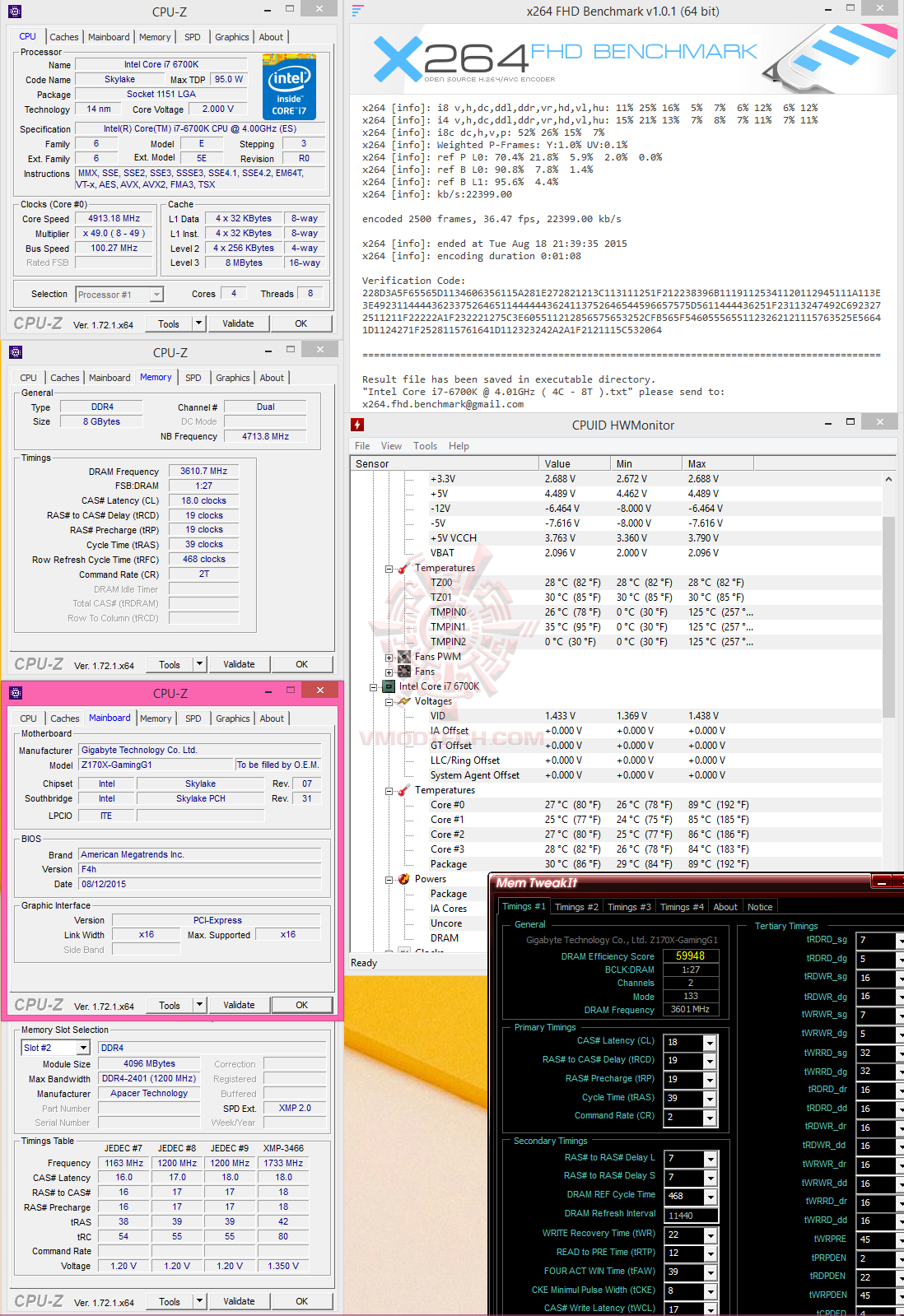Click Validate in the bottom SPD window

coord(239,1301)
